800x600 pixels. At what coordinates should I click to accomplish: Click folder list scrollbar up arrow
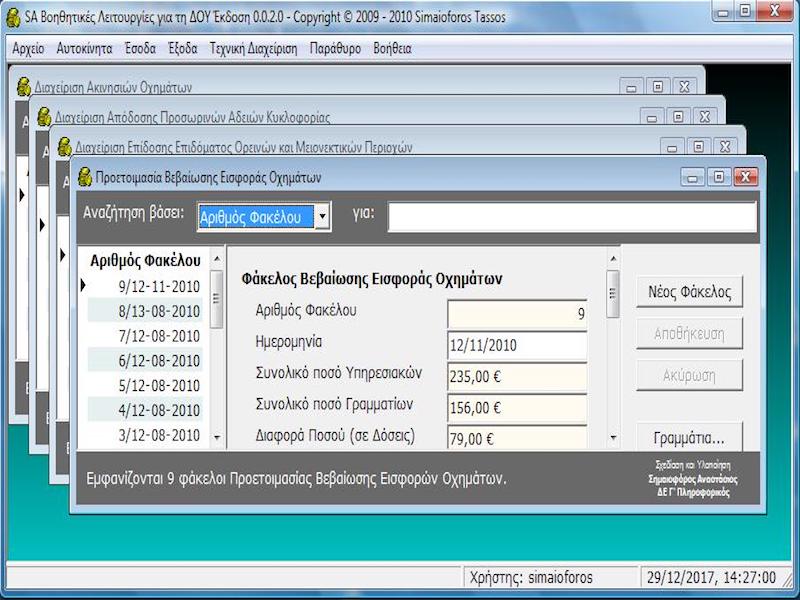pyautogui.click(x=217, y=259)
